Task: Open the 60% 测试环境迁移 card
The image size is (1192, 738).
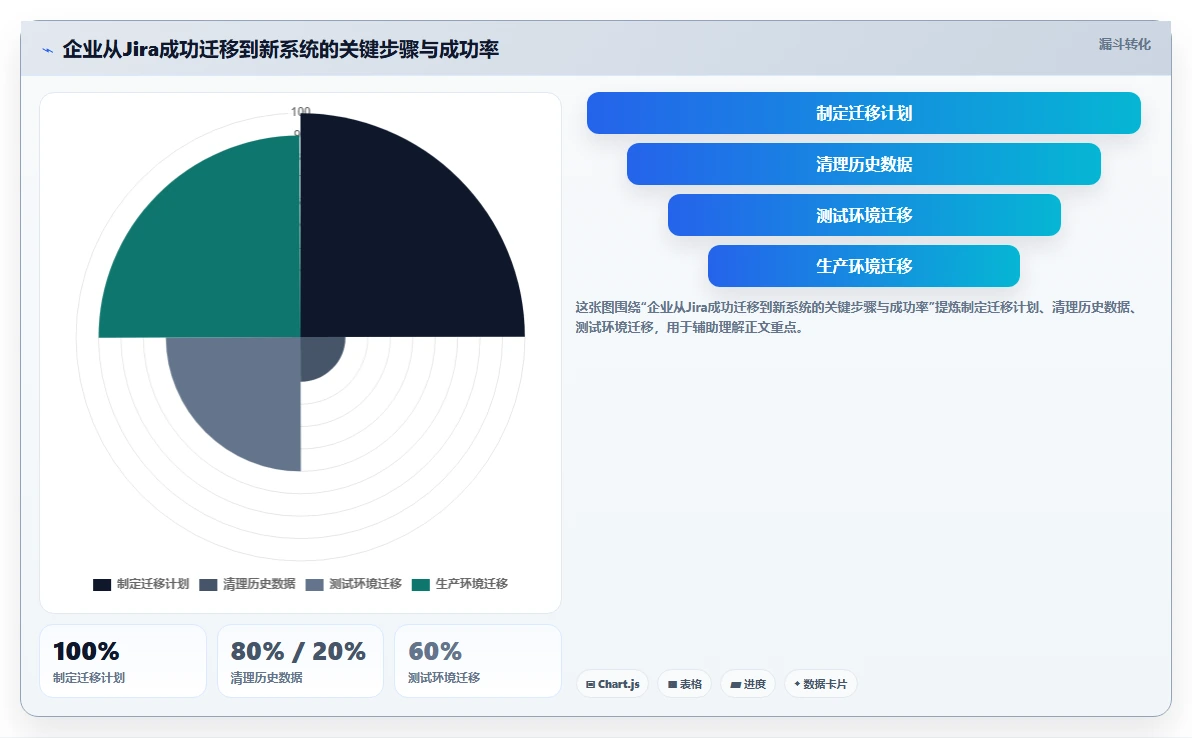Action: (x=477, y=661)
